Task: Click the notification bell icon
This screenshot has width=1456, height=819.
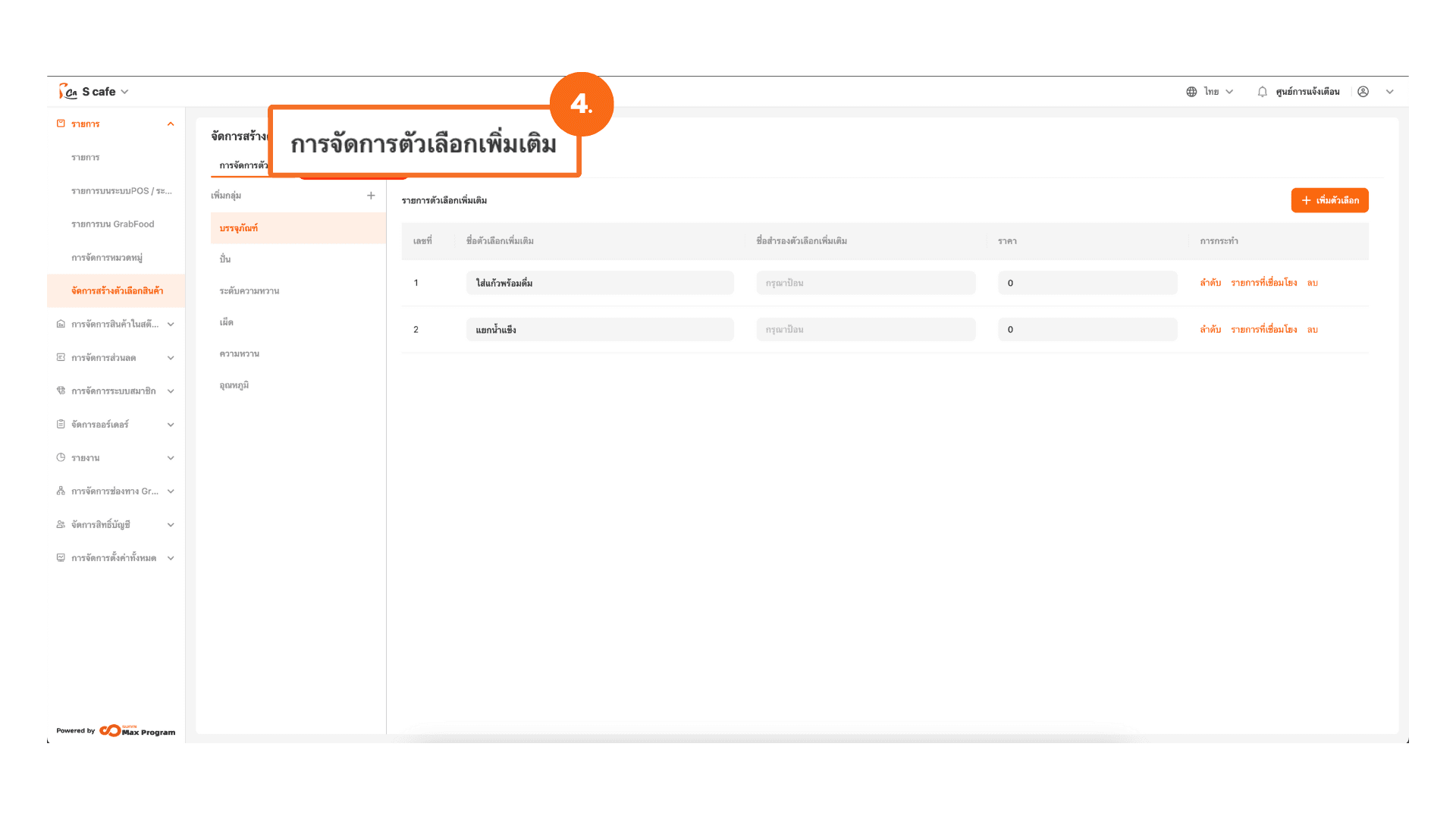Action: [x=1262, y=92]
